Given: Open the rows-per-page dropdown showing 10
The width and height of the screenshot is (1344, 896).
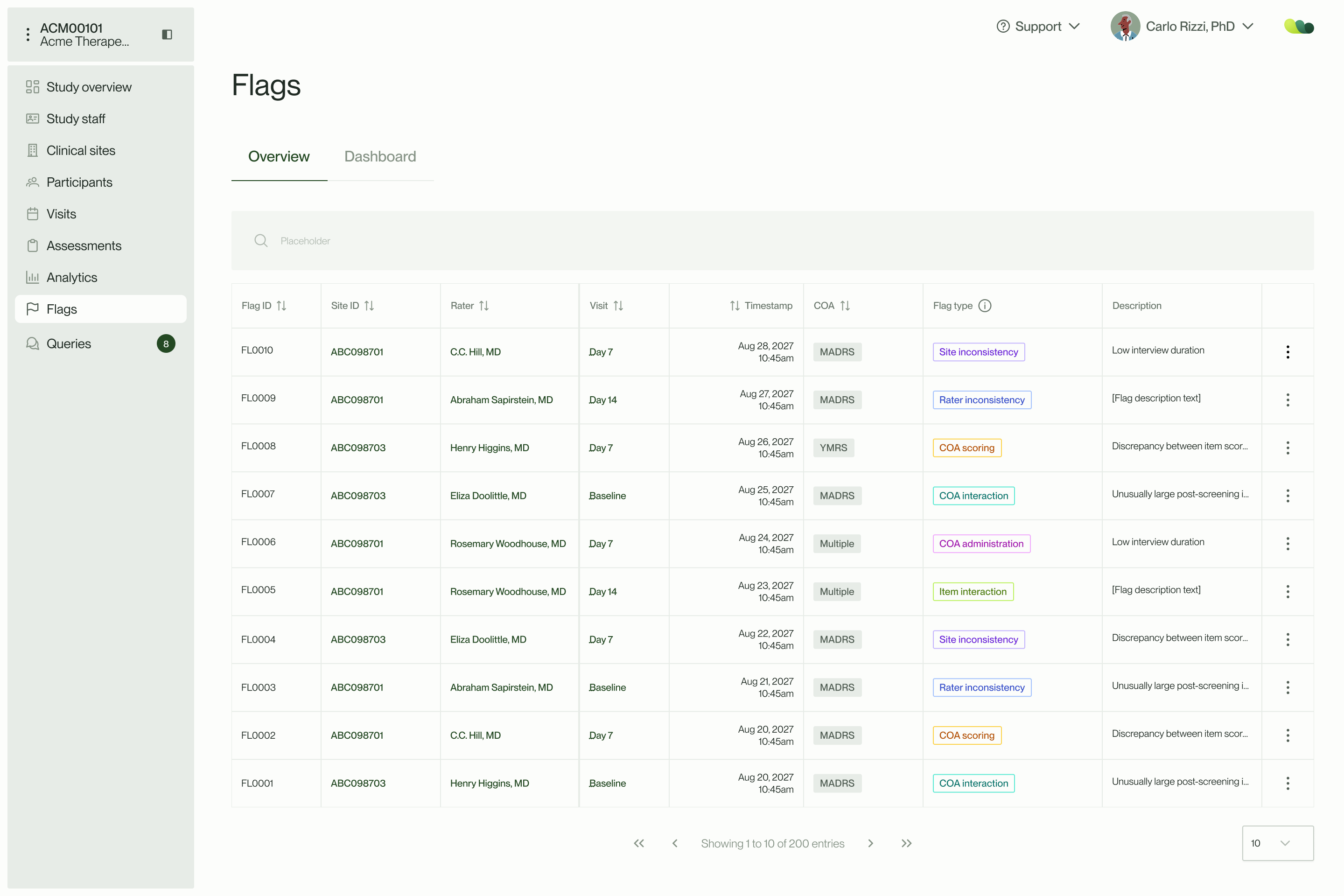Looking at the screenshot, I should click(x=1278, y=843).
